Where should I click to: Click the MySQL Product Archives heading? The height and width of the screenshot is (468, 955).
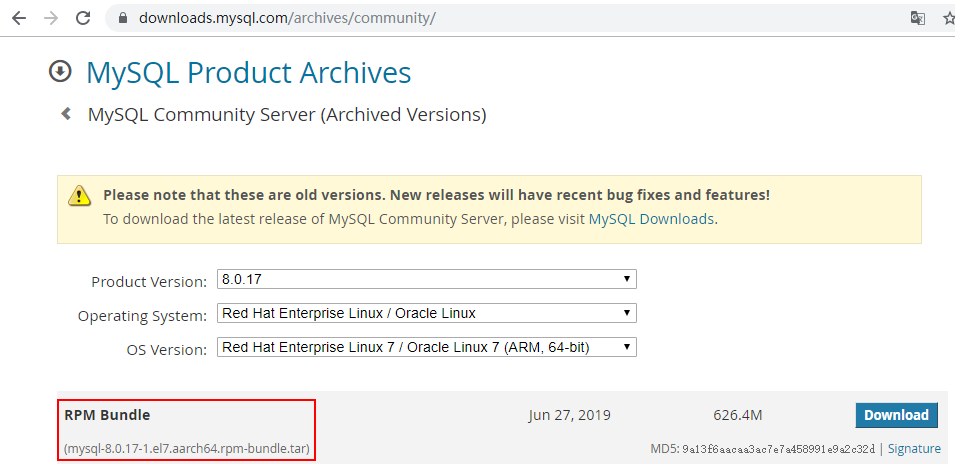[x=248, y=73]
